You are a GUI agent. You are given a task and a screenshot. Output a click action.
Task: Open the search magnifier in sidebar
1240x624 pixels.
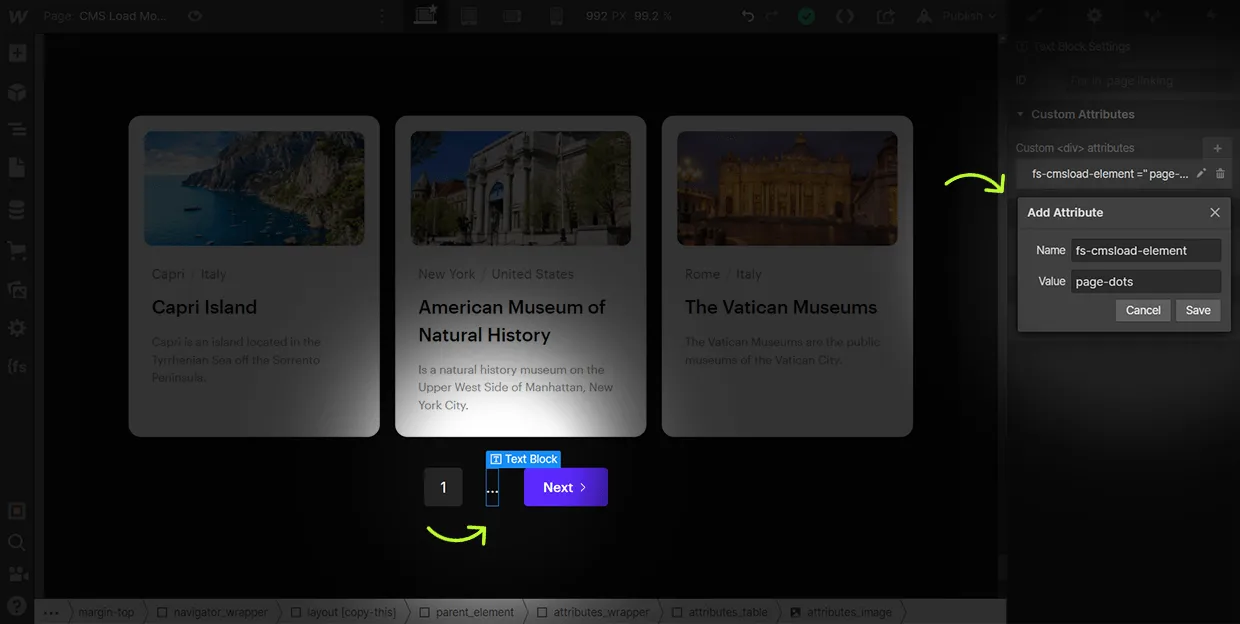[x=17, y=542]
